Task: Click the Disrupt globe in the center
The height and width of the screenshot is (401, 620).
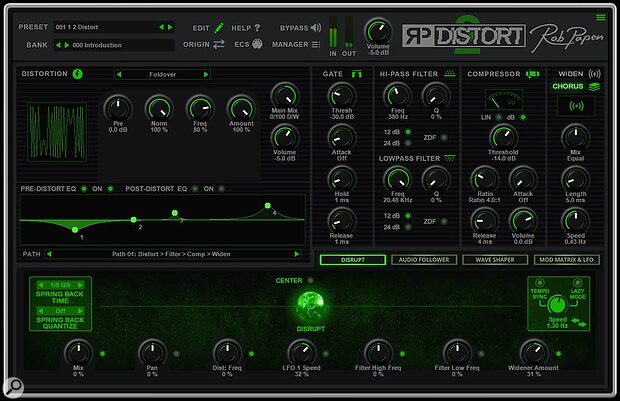Action: point(311,306)
